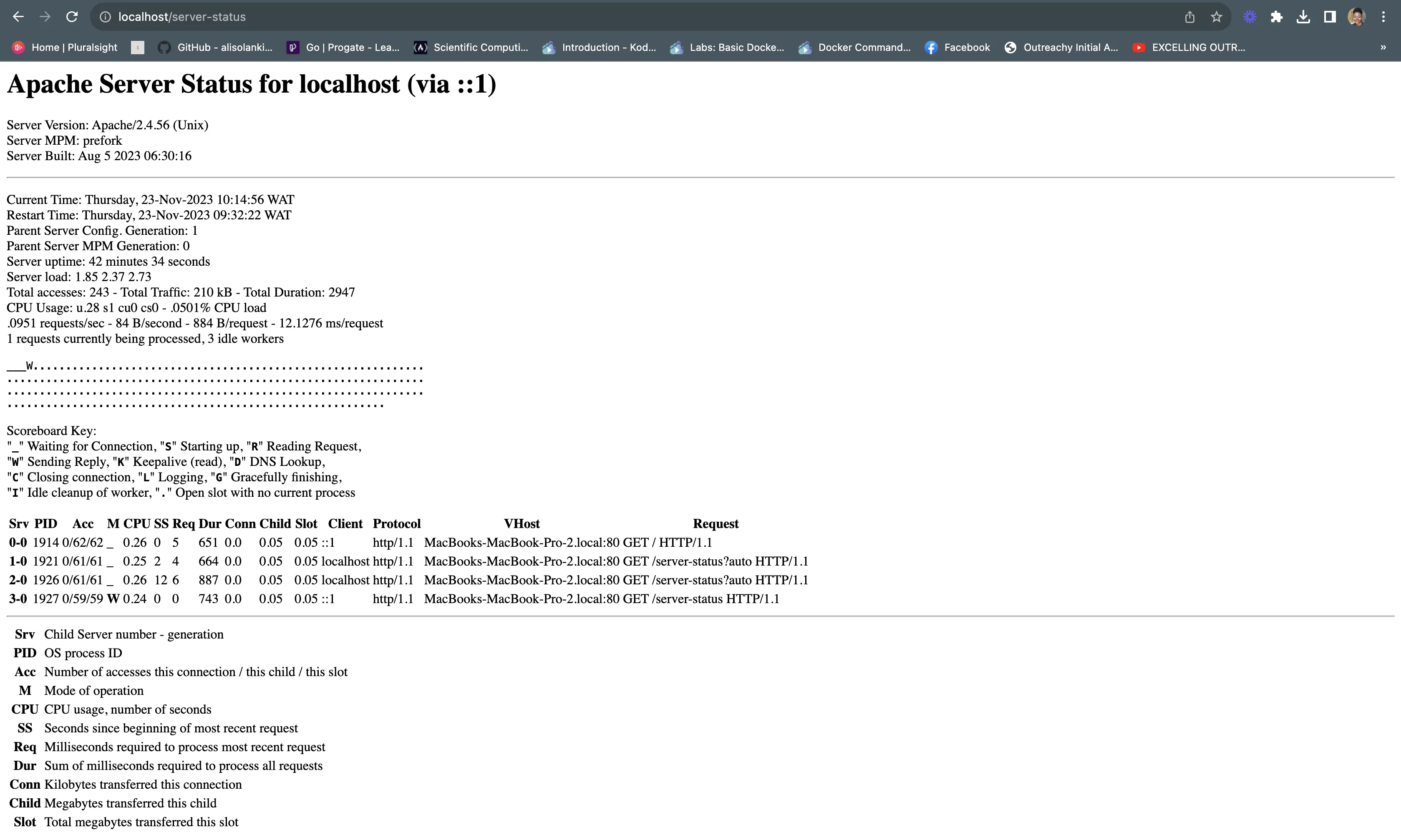Open the Facebook bookmark
Viewport: 1401px width, 840px height.
[957, 48]
